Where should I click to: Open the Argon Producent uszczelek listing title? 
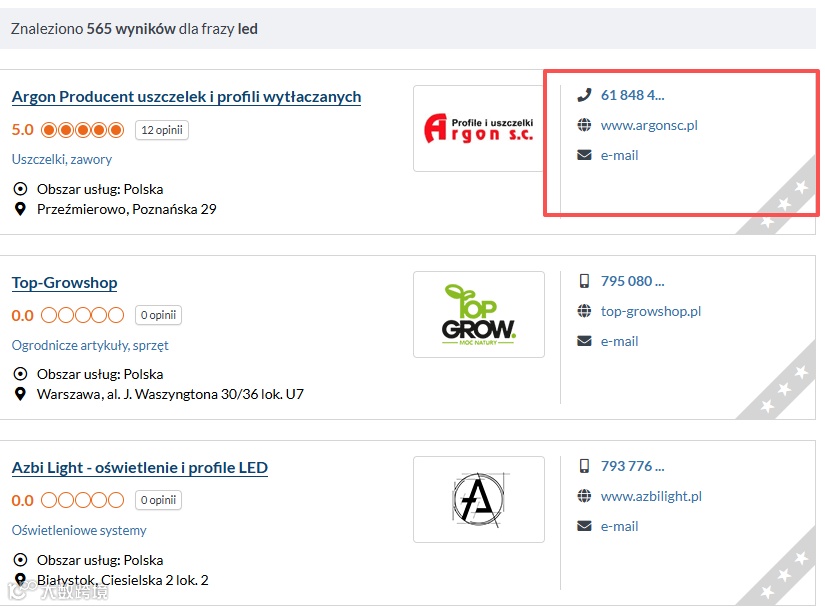tap(186, 97)
